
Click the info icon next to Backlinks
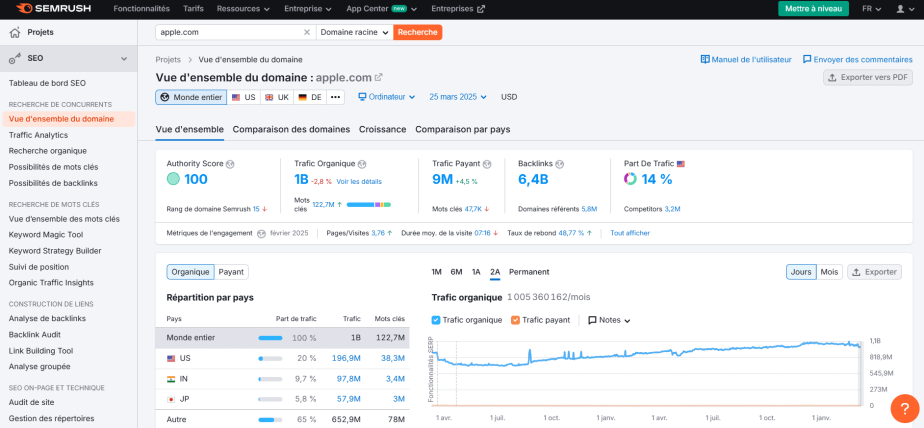[560, 164]
